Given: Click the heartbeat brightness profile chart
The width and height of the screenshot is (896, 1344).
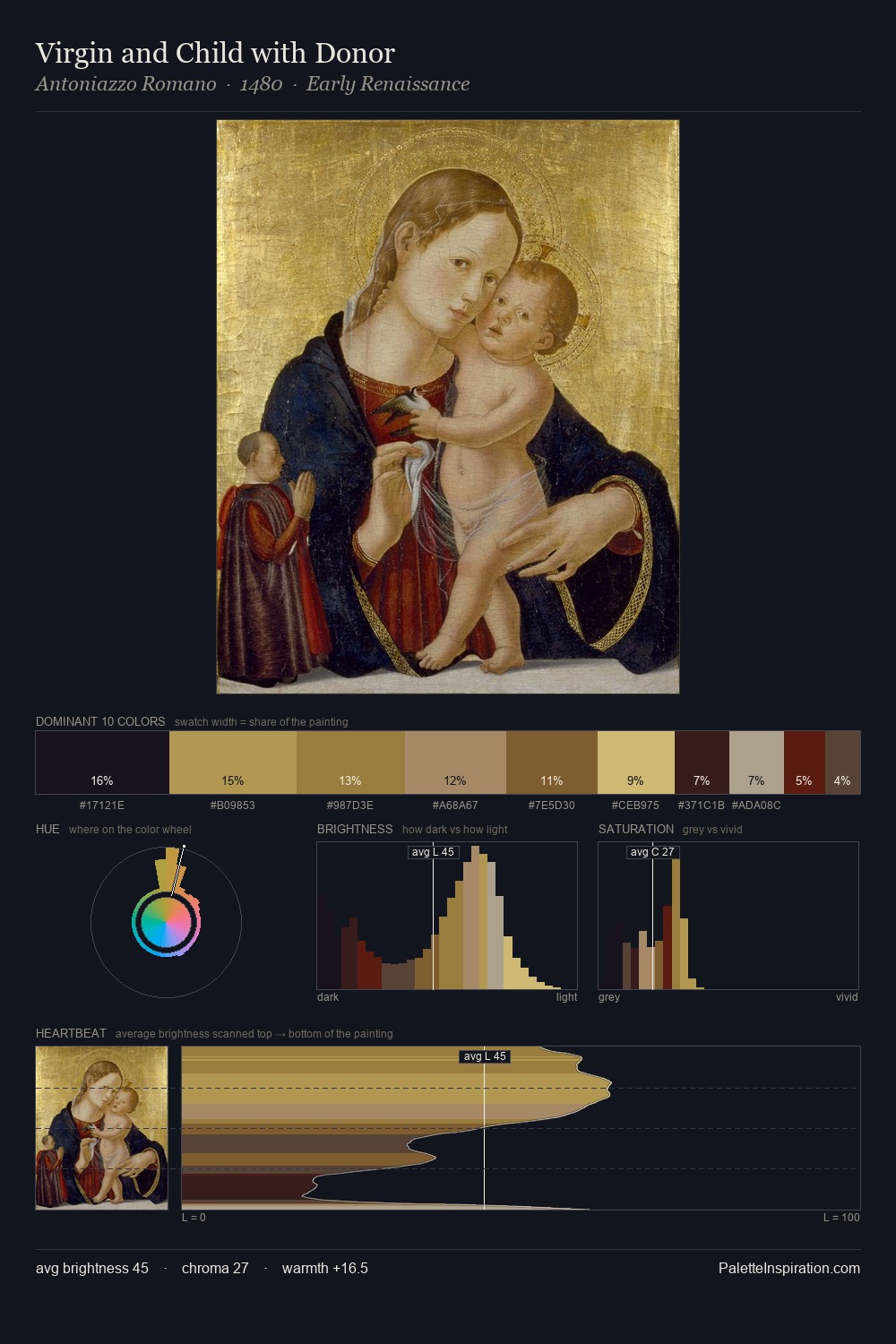Looking at the screenshot, I should coord(521,1128).
